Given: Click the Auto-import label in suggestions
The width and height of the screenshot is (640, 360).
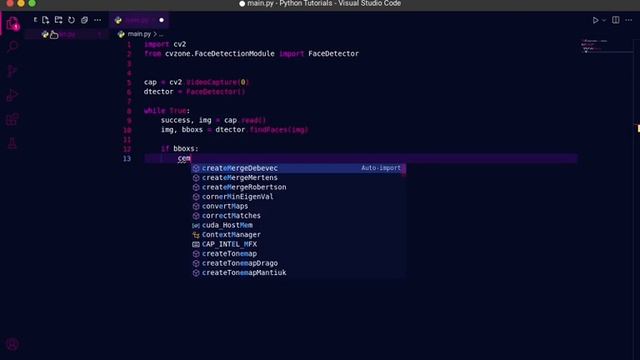Looking at the screenshot, I should click(x=380, y=168).
